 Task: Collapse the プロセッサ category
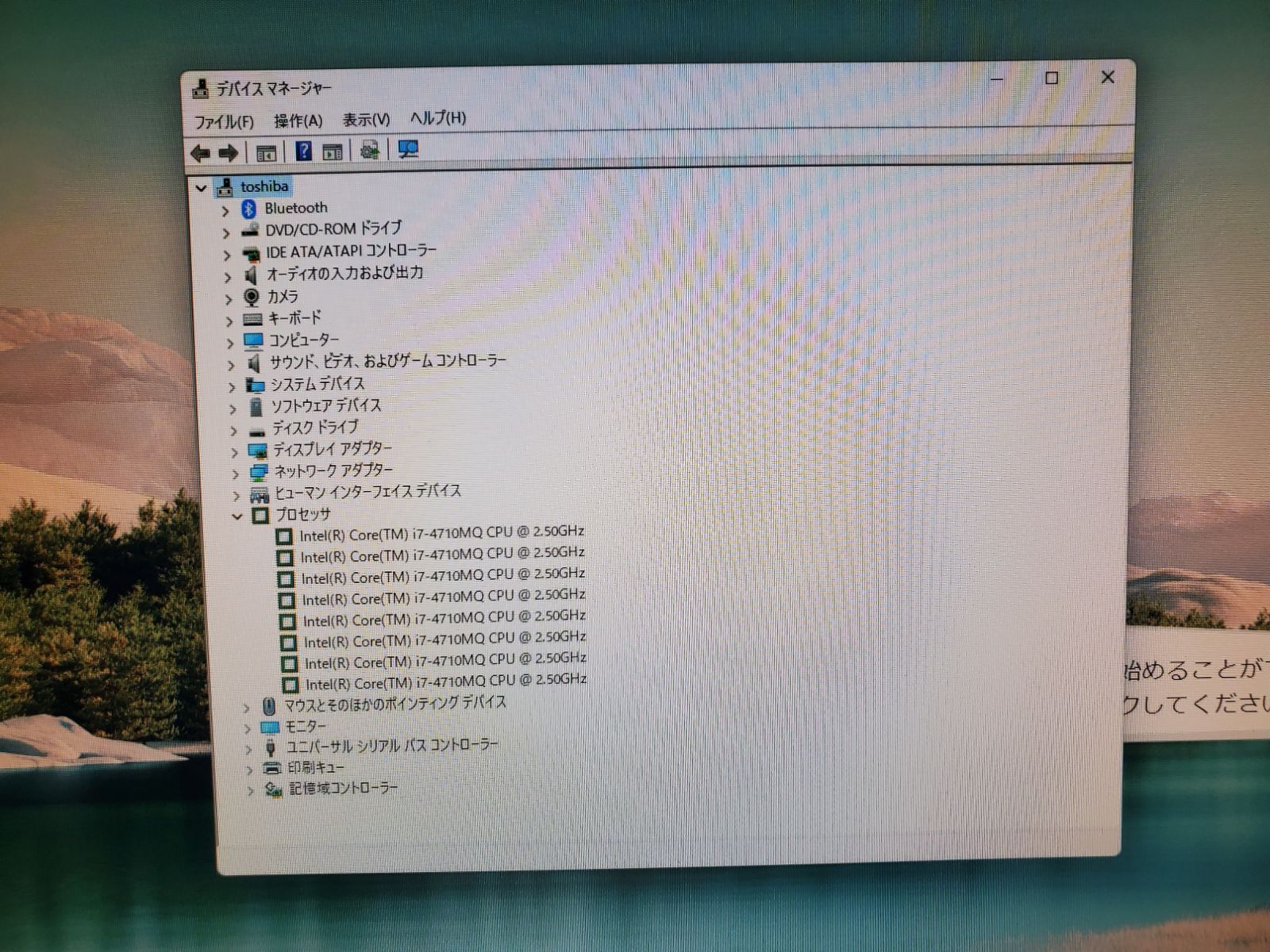tap(237, 516)
